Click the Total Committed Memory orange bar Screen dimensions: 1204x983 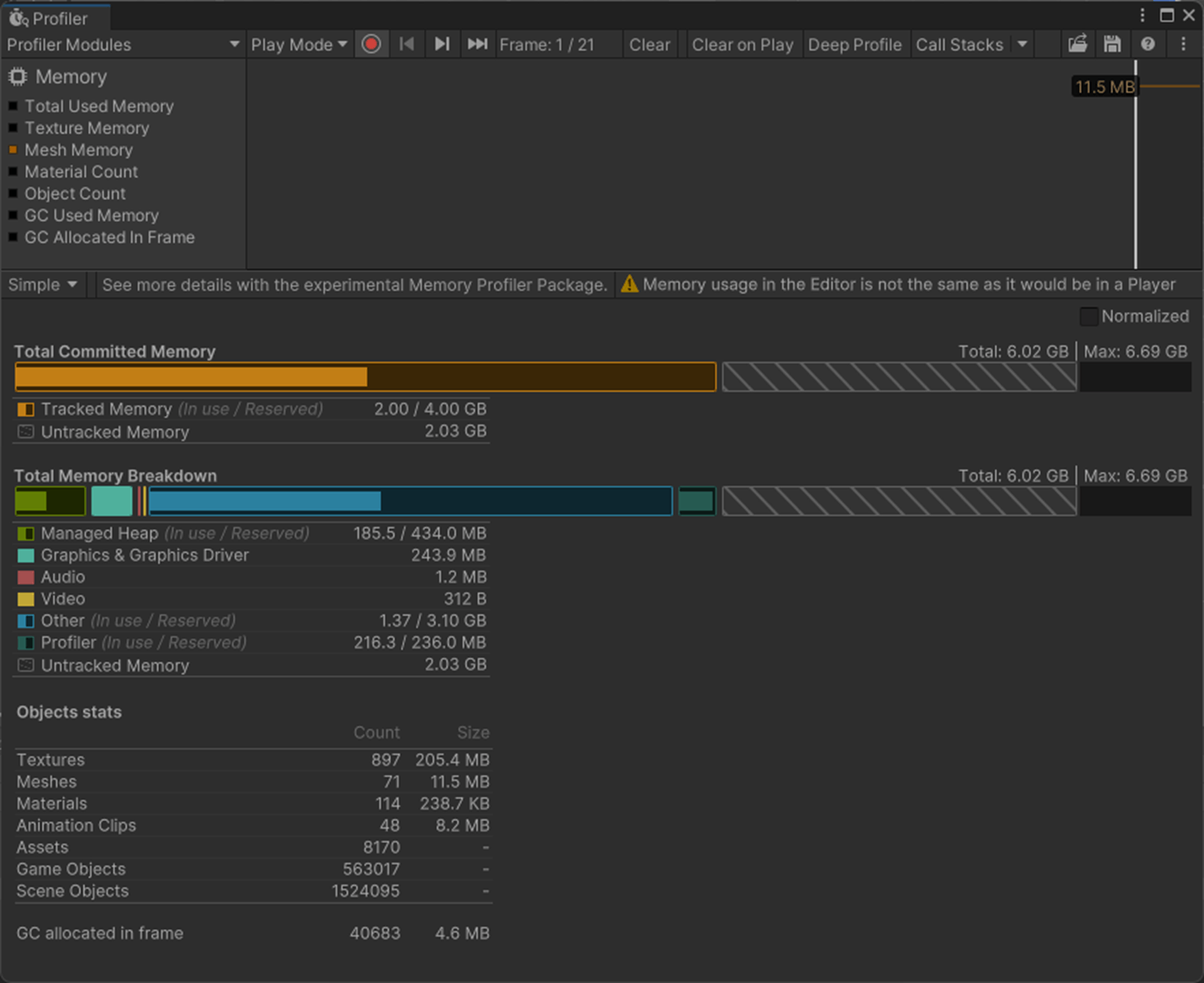tap(365, 377)
